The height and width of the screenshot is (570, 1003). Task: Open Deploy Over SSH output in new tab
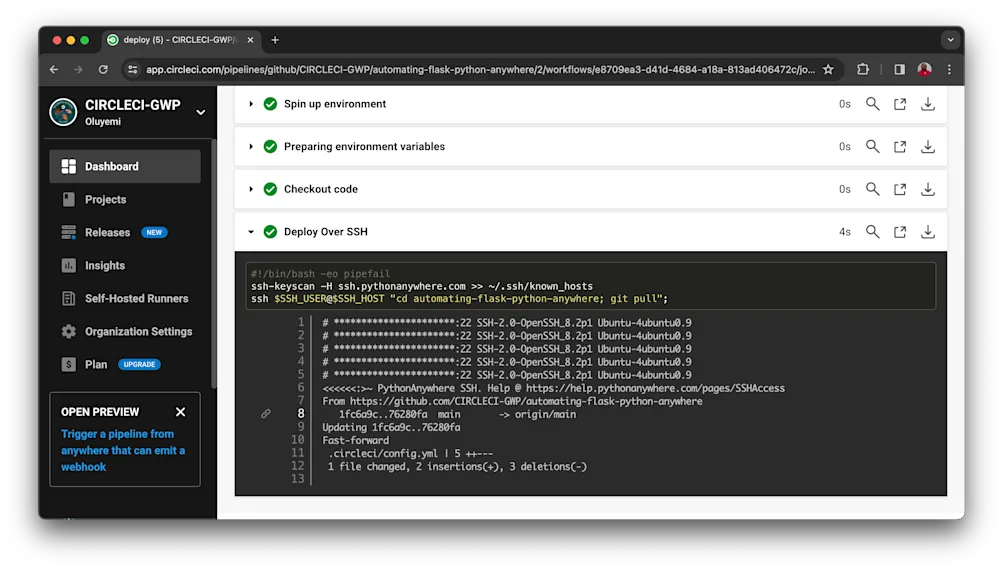pos(900,232)
